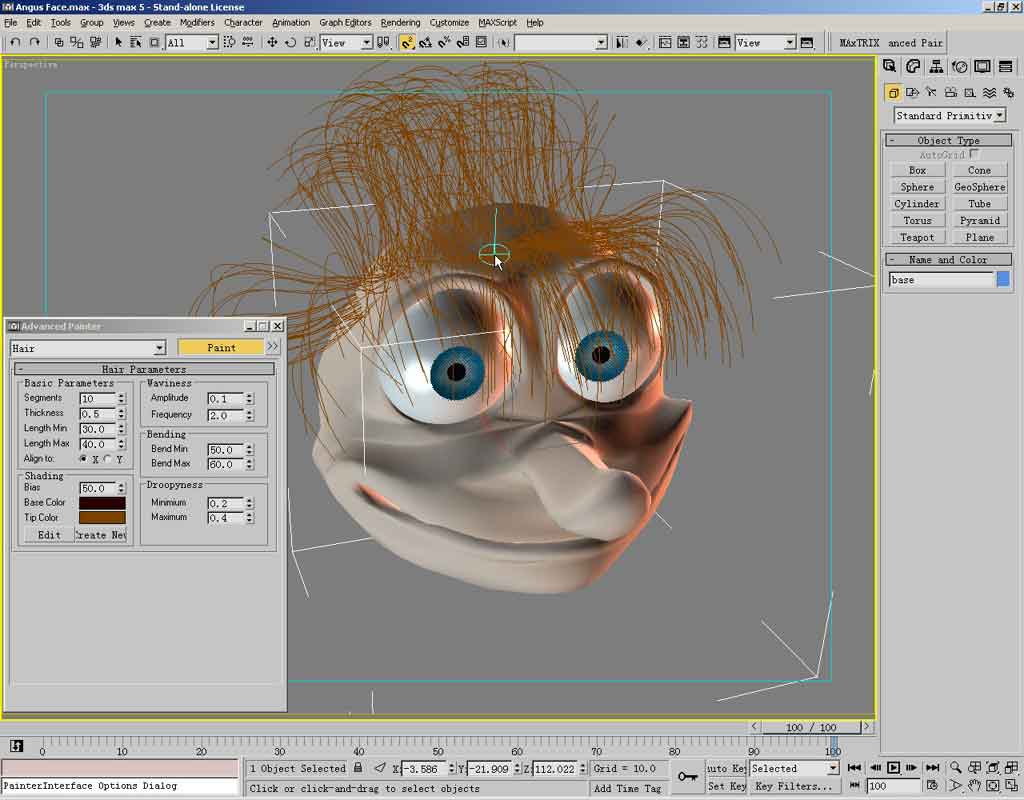Screen dimensions: 1024x800
Task: Open the Modify command panel tab
Action: [x=913, y=67]
